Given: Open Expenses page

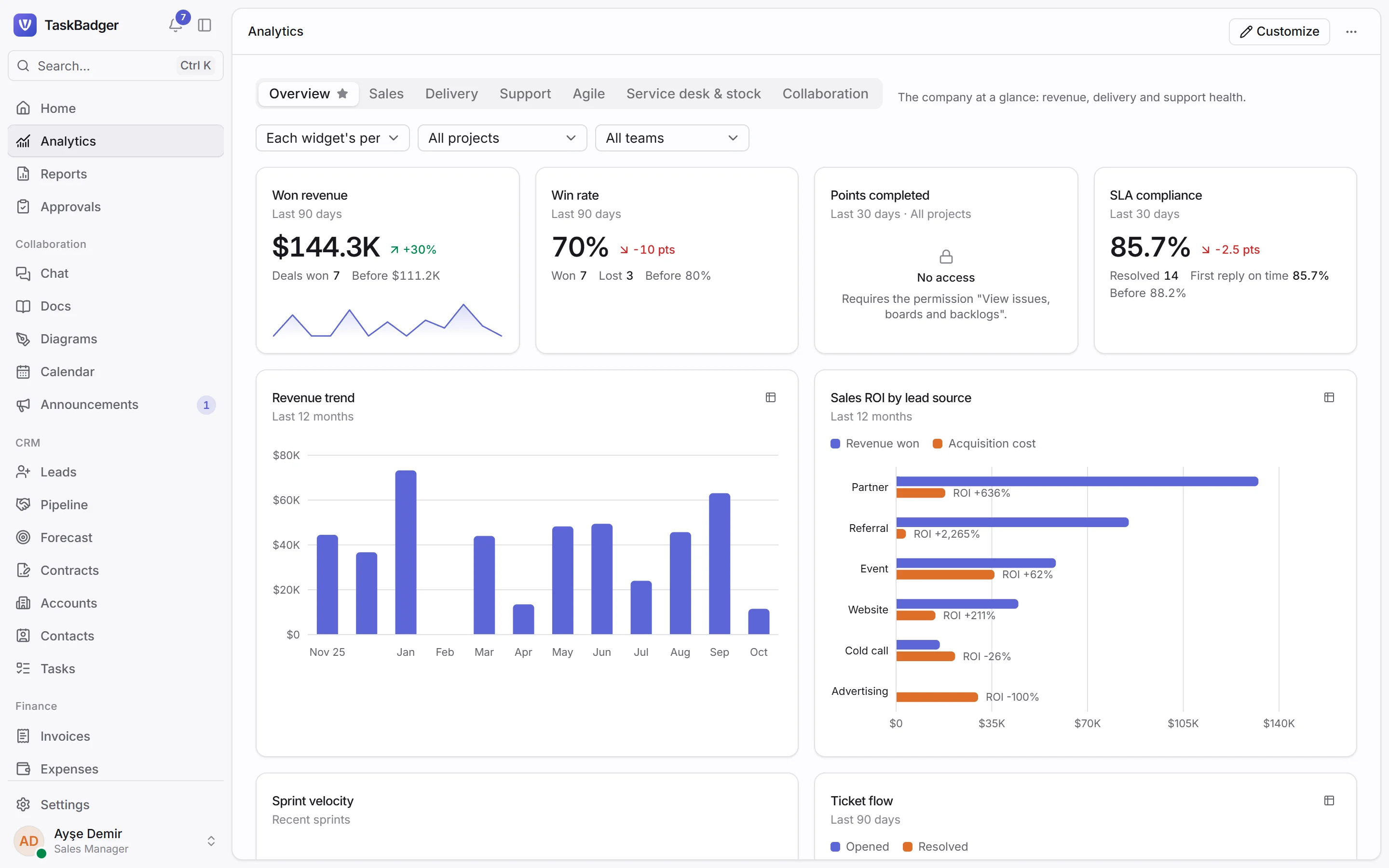Looking at the screenshot, I should [115, 769].
